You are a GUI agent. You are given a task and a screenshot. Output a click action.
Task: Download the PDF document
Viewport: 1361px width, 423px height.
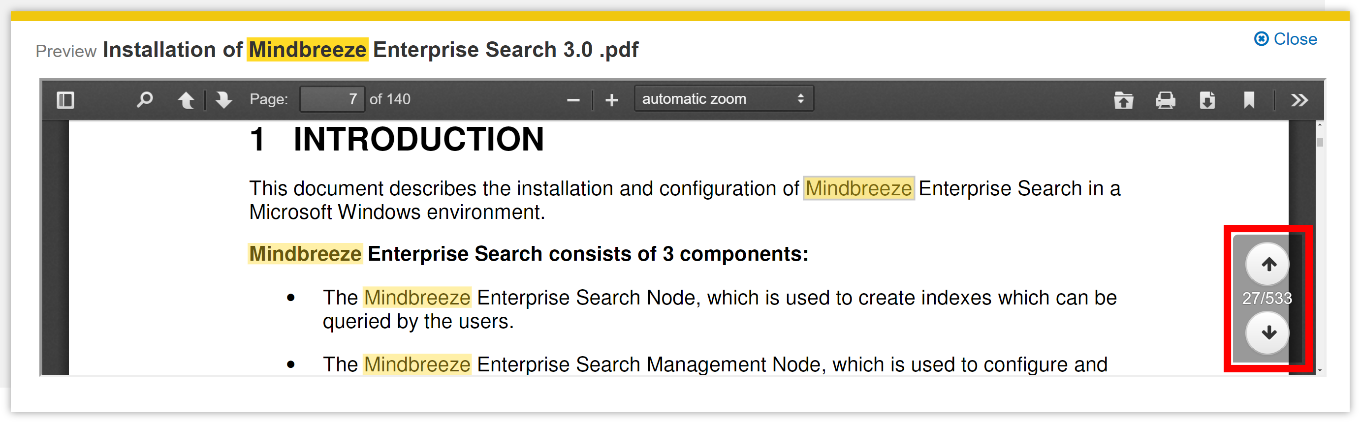click(x=1207, y=100)
